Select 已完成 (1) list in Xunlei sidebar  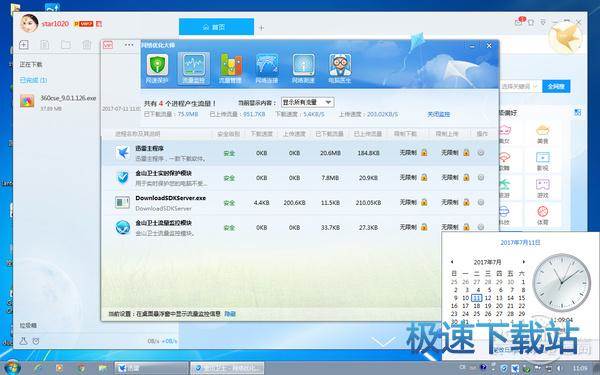coord(33,80)
